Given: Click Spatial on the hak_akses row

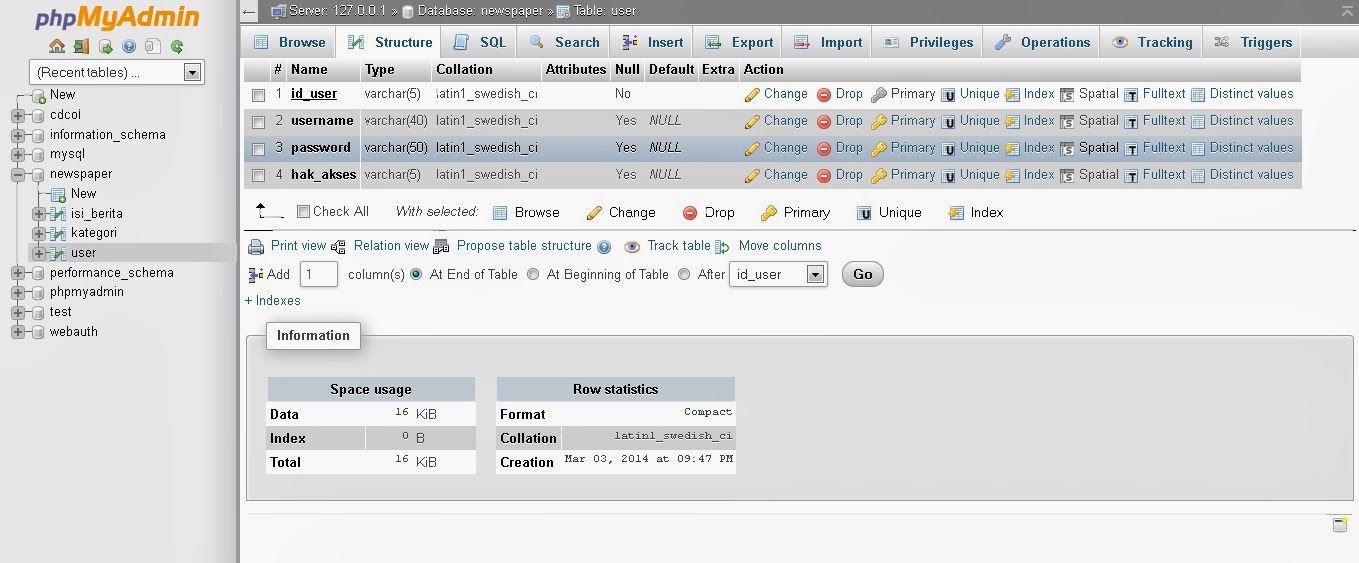Looking at the screenshot, I should click(x=1089, y=175).
